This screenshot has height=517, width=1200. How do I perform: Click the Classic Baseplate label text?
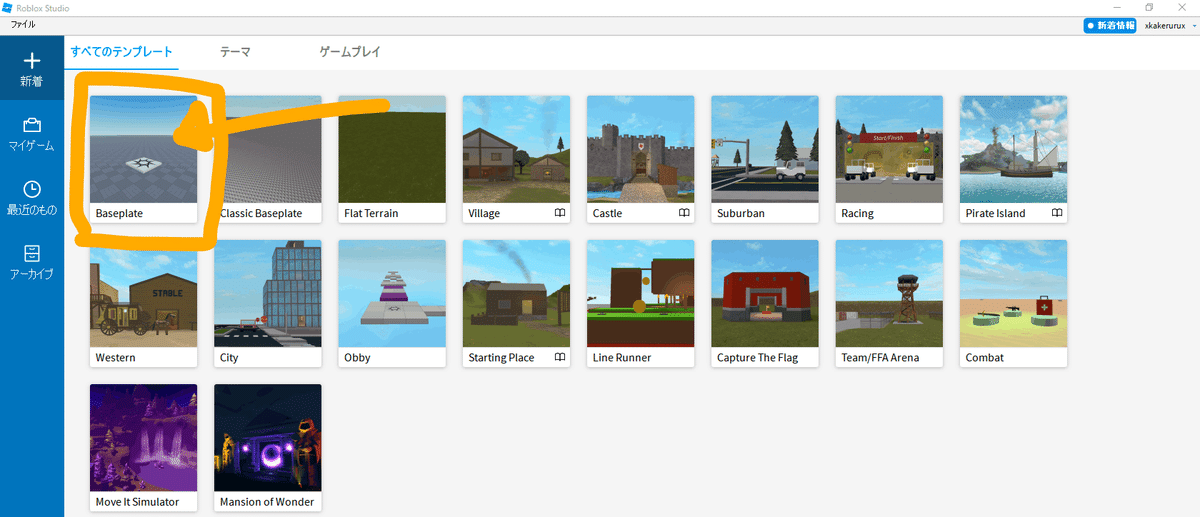coord(262,213)
